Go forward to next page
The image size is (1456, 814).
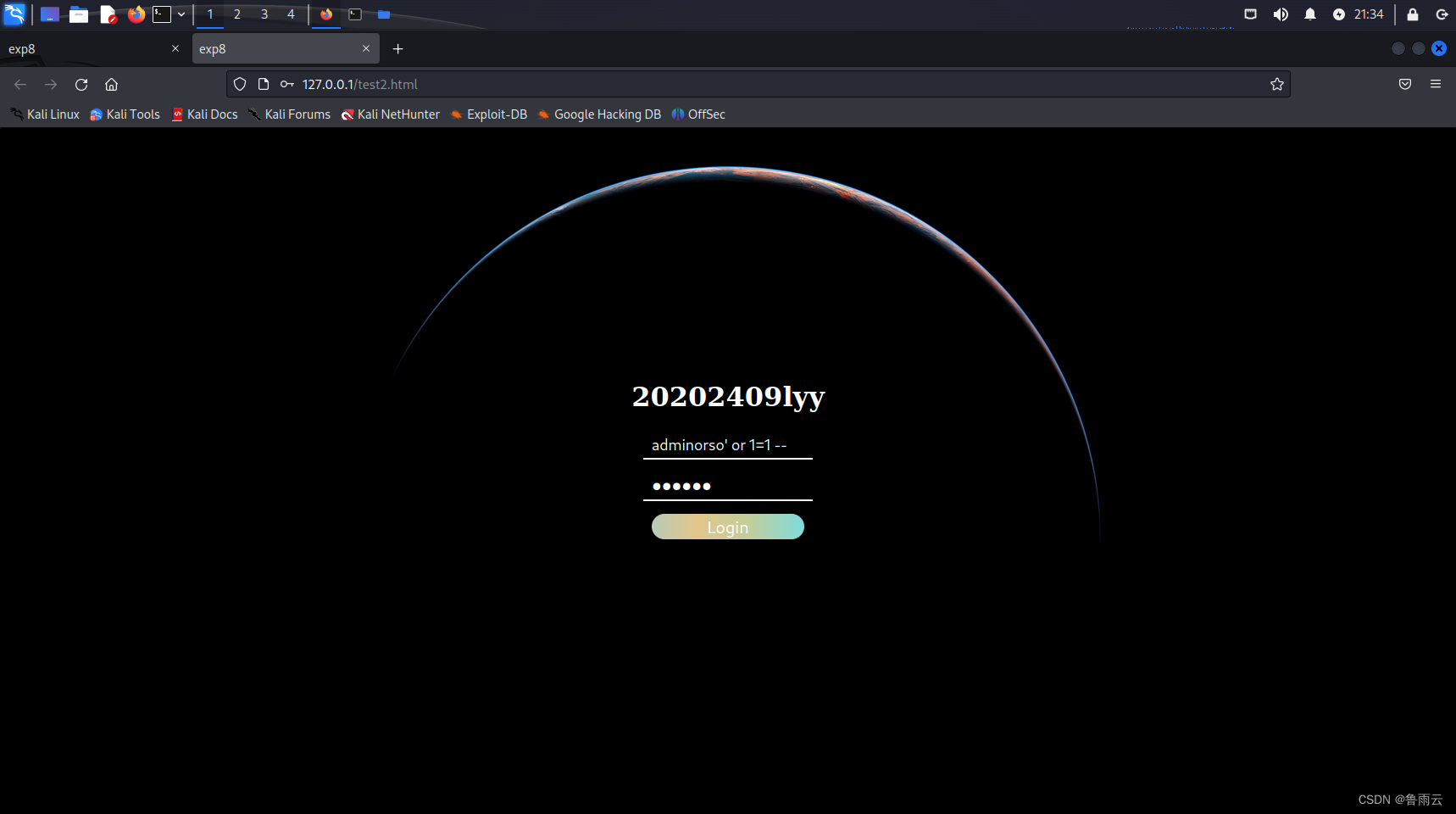(x=51, y=84)
